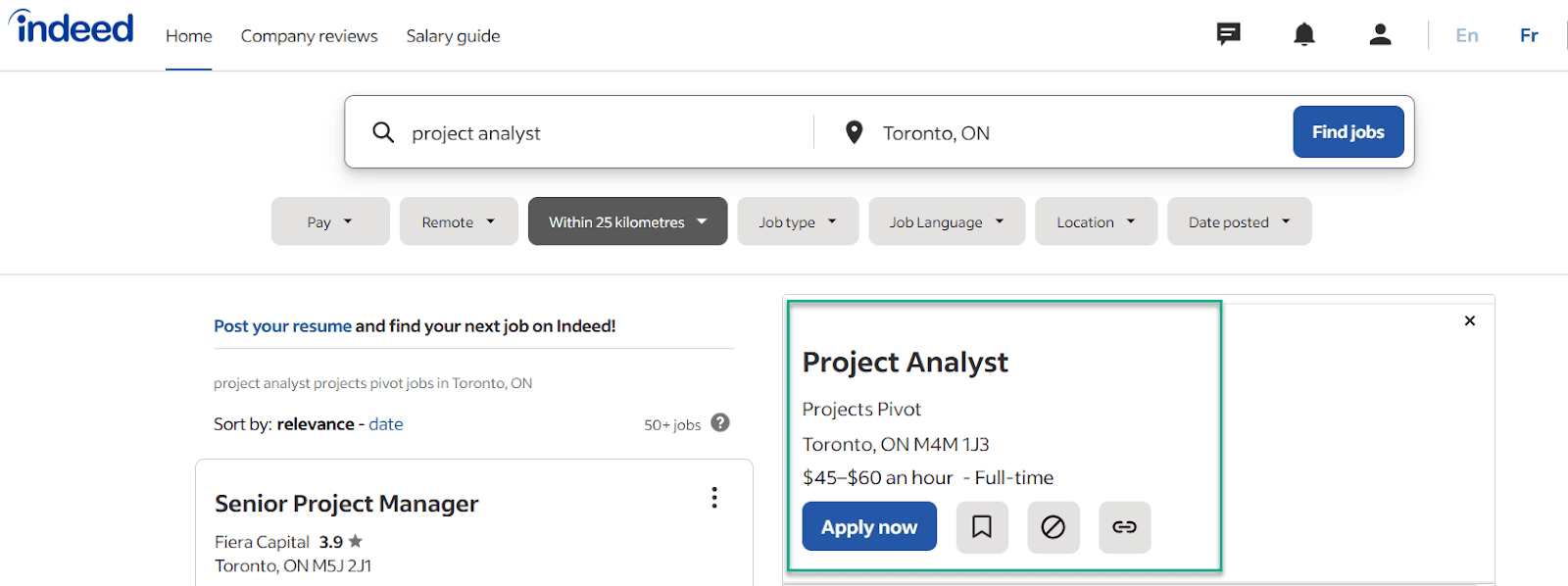Click the Find jobs button
The width and height of the screenshot is (1568, 586).
coord(1348,132)
